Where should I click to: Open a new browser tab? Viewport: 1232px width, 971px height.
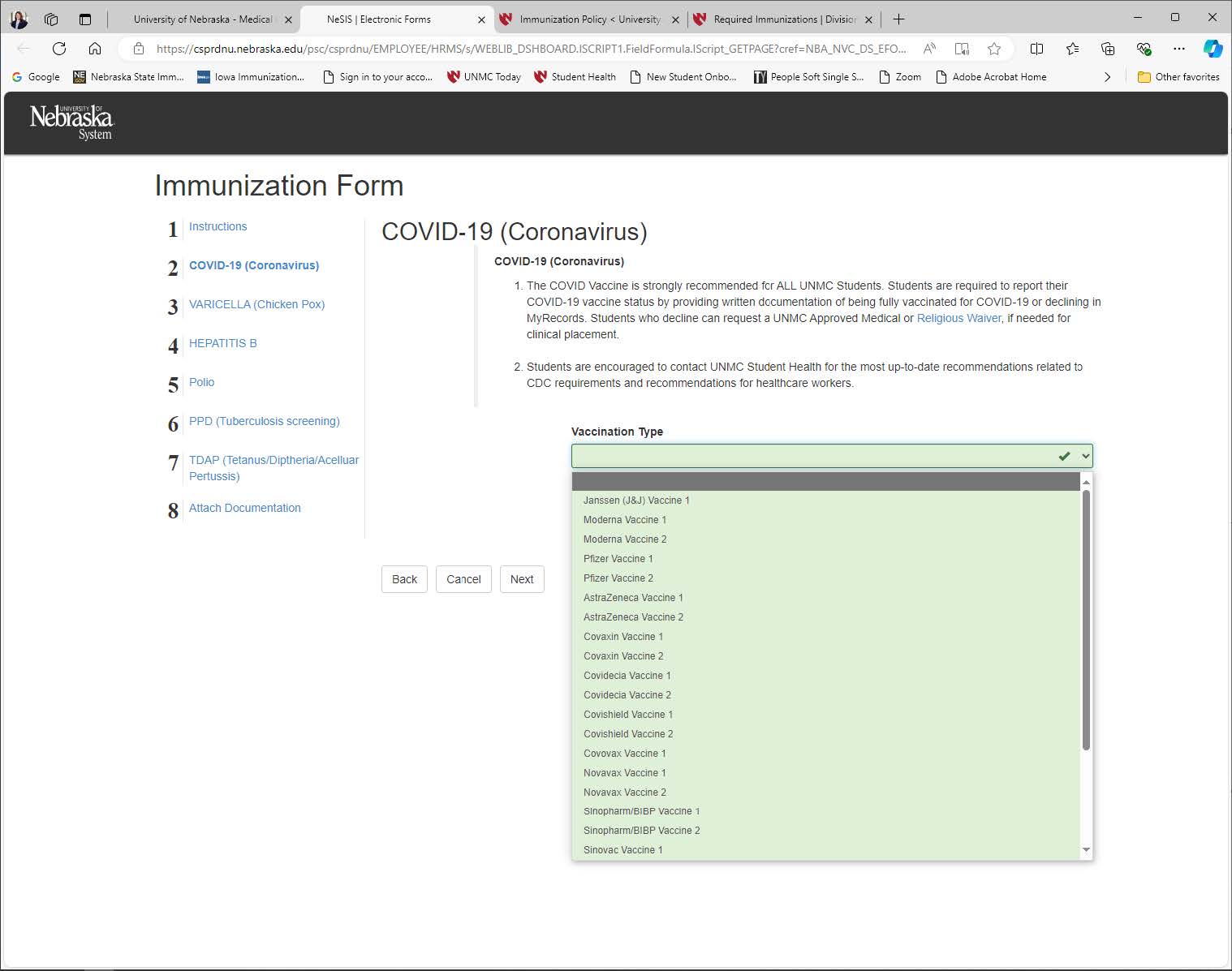point(898,19)
